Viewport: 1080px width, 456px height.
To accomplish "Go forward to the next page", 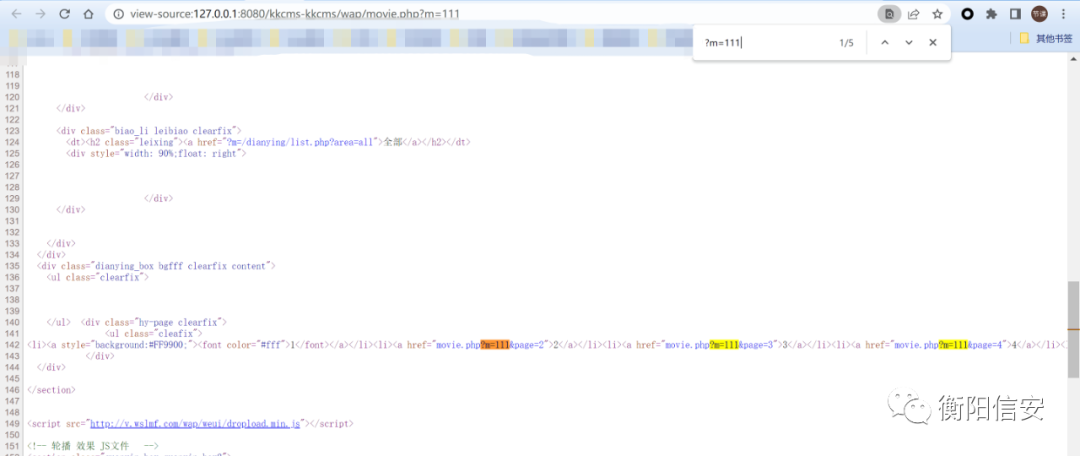I will click(41, 14).
